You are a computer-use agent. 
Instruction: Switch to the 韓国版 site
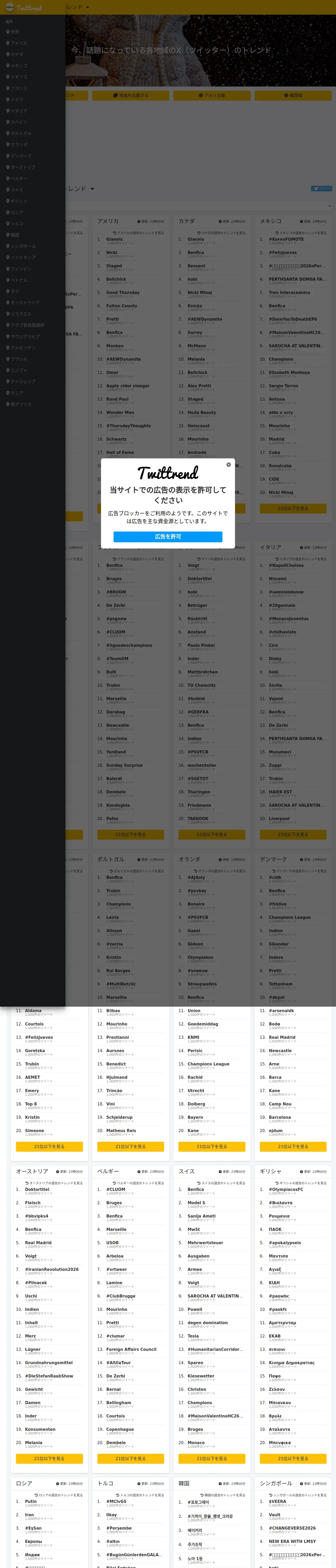(293, 96)
